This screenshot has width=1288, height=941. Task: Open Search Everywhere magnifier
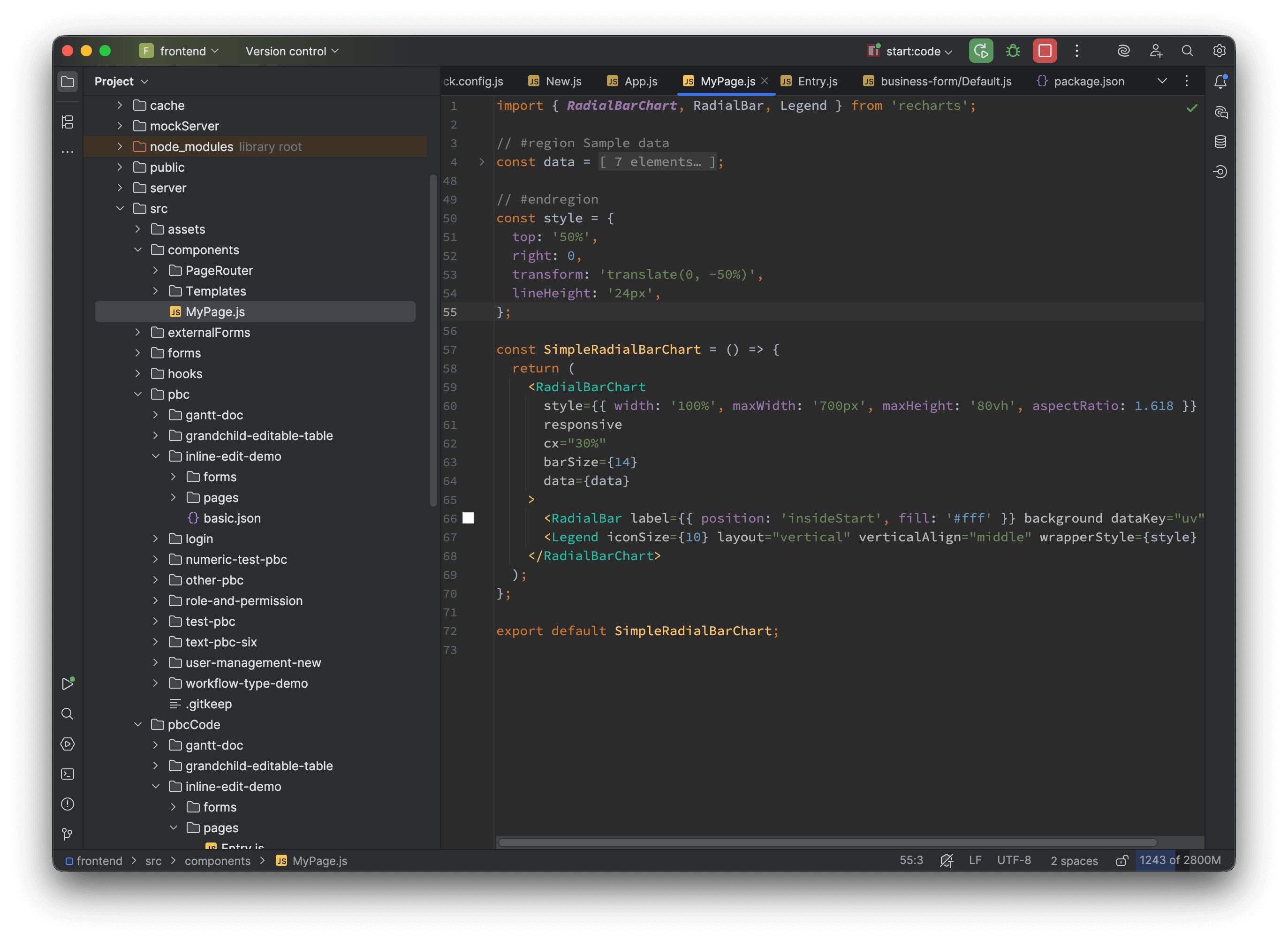point(1187,51)
